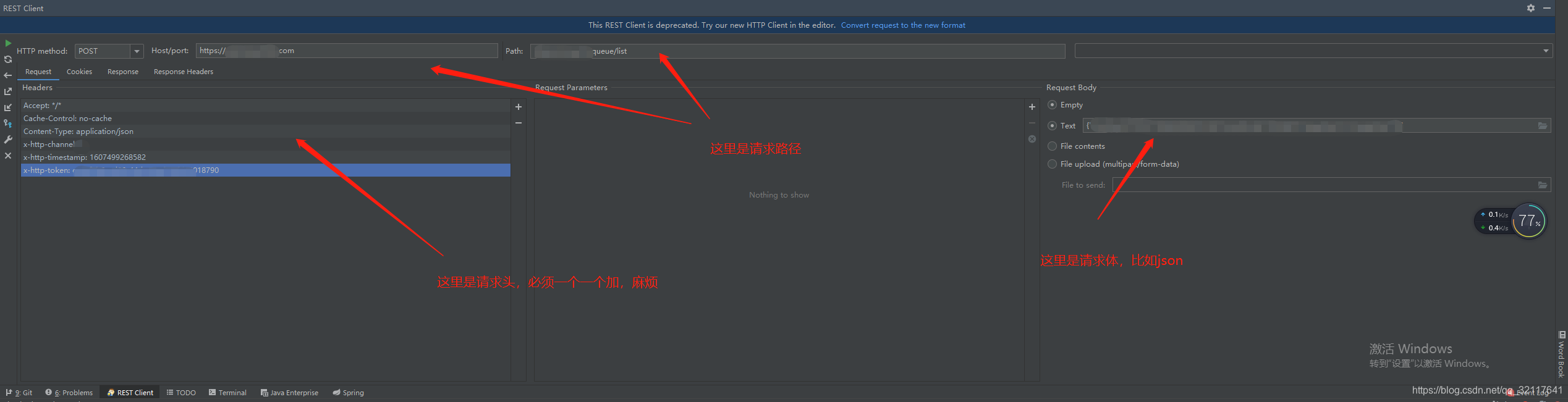Open the REST Client gear settings icon
Viewport: 1568px width, 402px height.
click(1531, 8)
